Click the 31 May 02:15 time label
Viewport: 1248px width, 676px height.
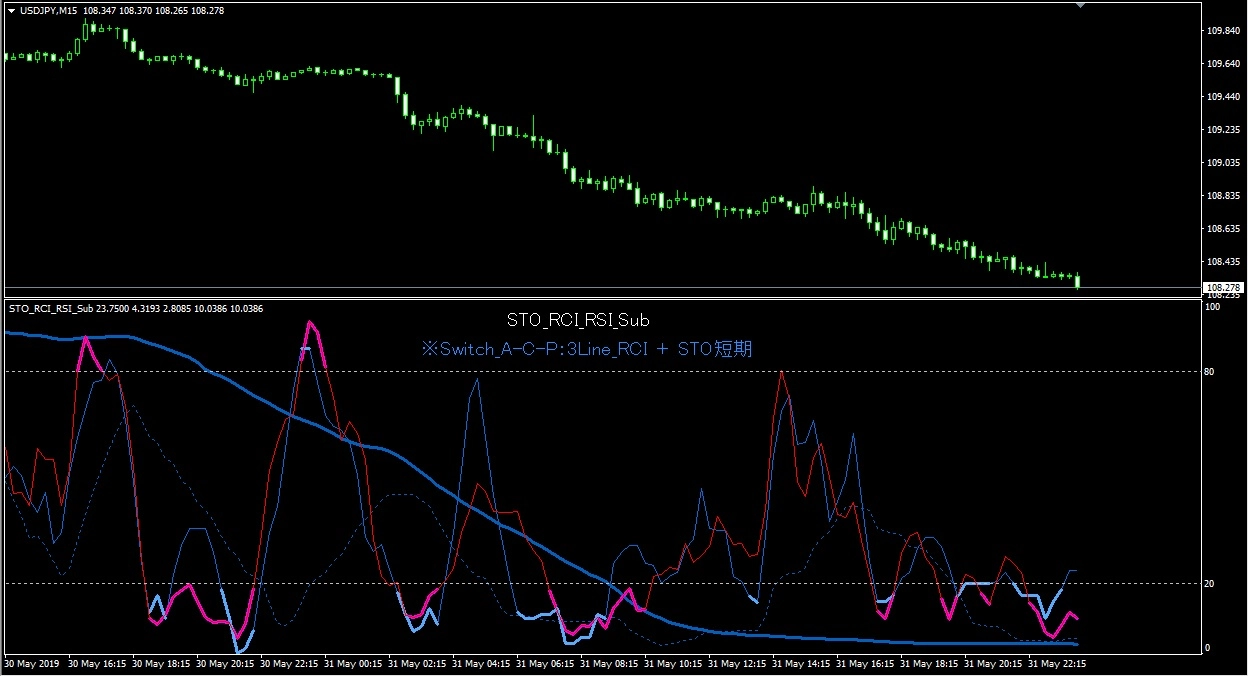pyautogui.click(x=417, y=663)
